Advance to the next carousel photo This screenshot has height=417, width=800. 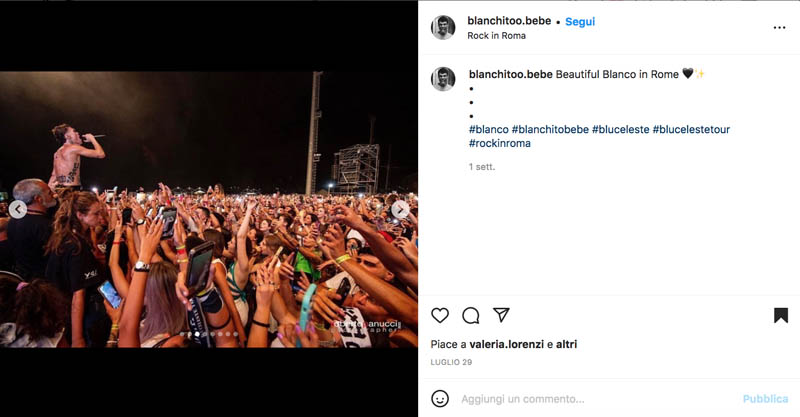[400, 209]
